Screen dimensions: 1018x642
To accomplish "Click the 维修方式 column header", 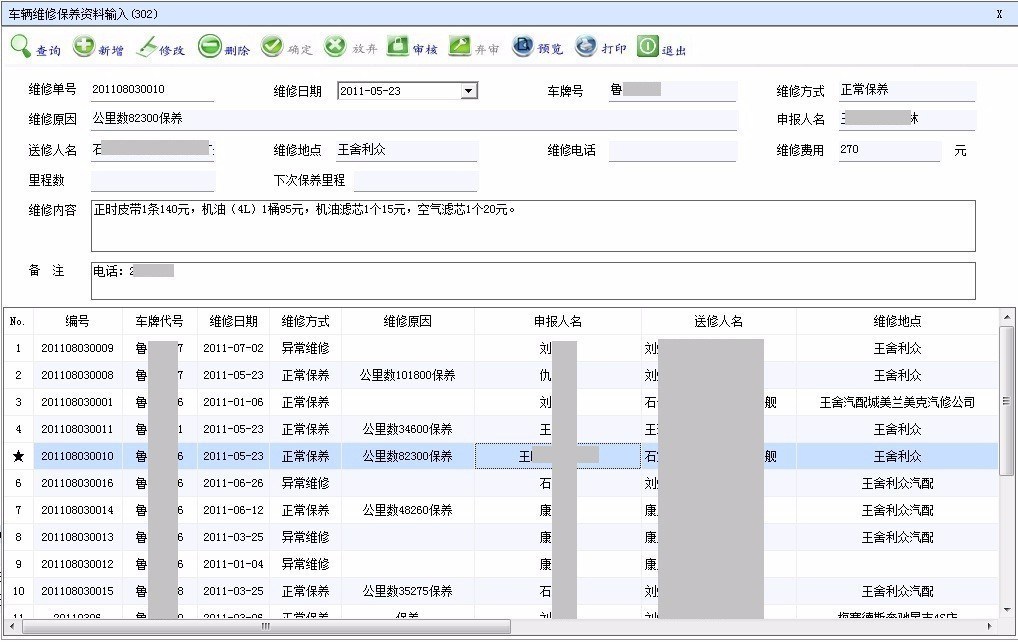I will click(x=306, y=319).
